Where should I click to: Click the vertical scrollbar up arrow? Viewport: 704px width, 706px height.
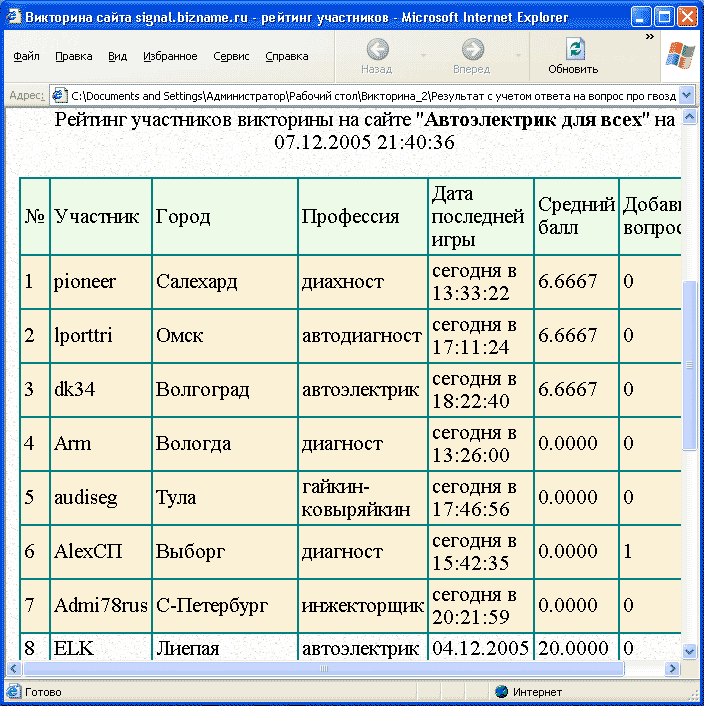coord(689,117)
